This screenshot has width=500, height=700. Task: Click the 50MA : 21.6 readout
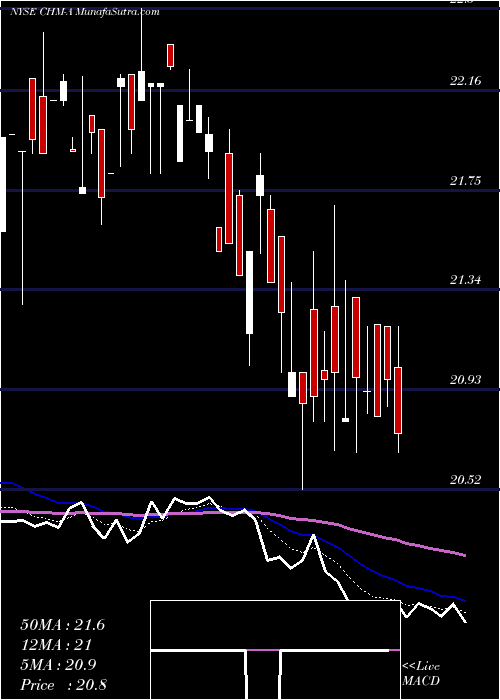coord(62,625)
